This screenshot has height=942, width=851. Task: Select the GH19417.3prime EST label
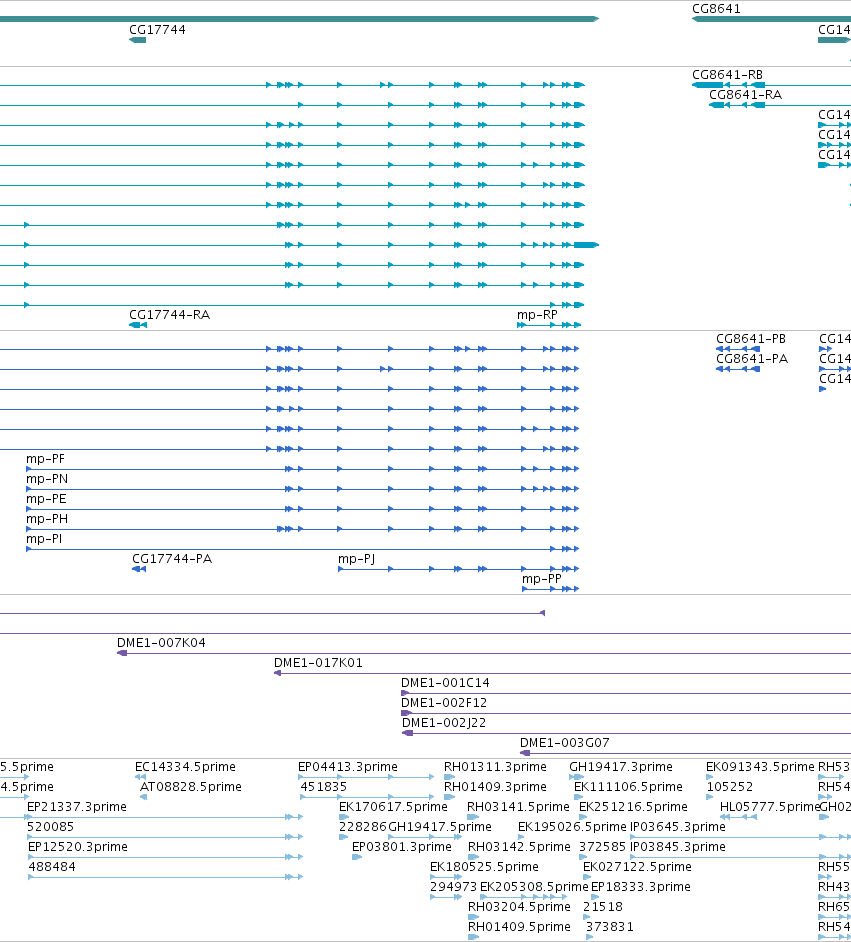[621, 767]
